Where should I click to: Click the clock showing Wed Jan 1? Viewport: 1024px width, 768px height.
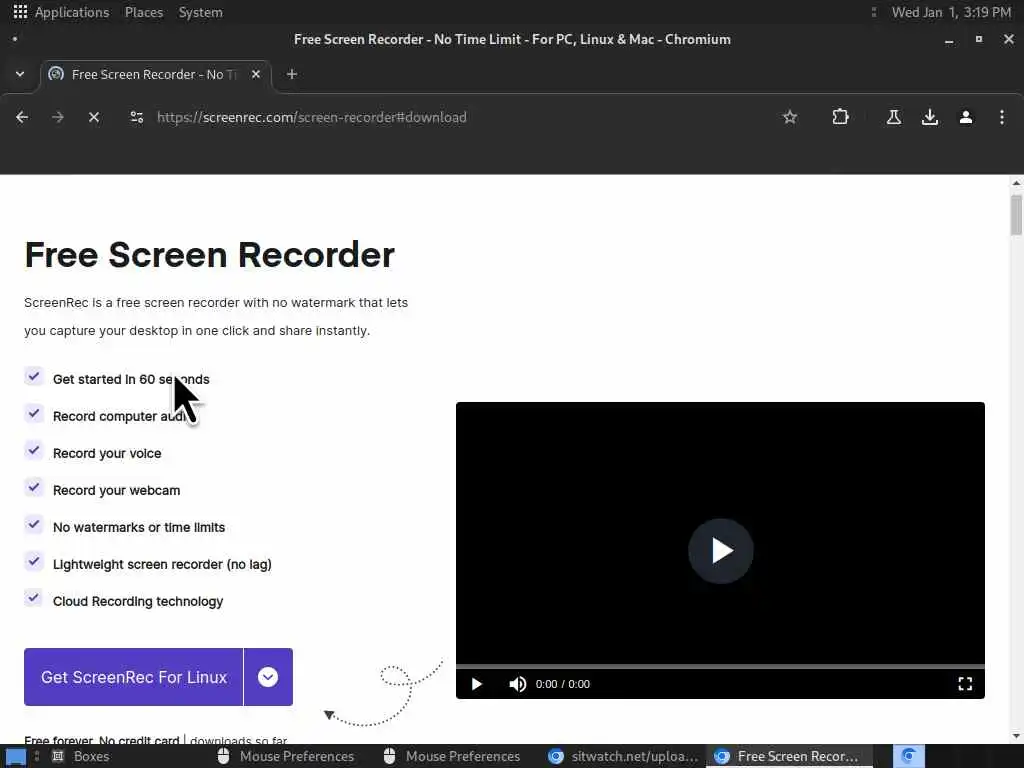[951, 12]
